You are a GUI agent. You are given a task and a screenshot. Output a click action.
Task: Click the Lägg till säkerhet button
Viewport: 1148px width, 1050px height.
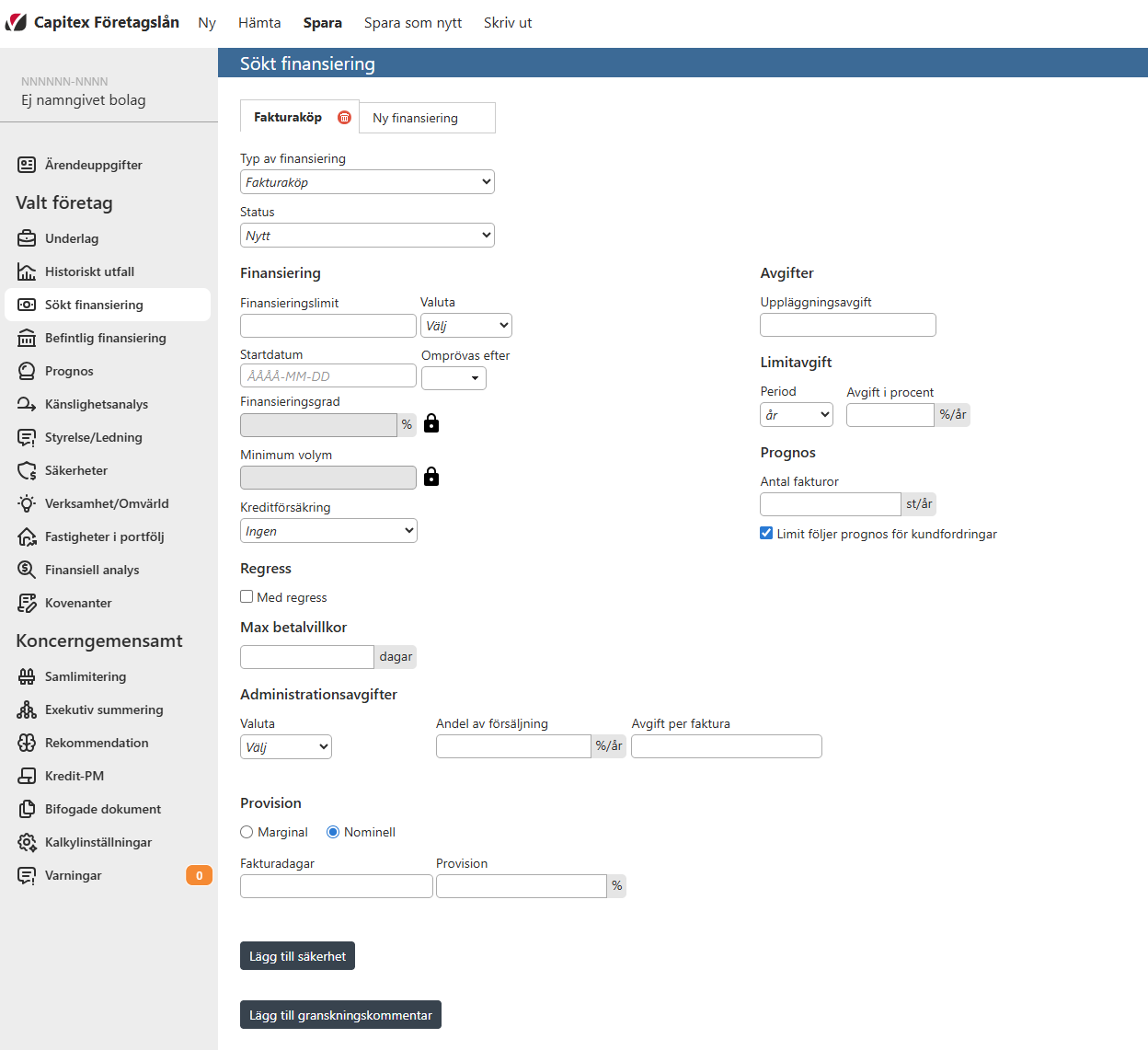(x=297, y=956)
